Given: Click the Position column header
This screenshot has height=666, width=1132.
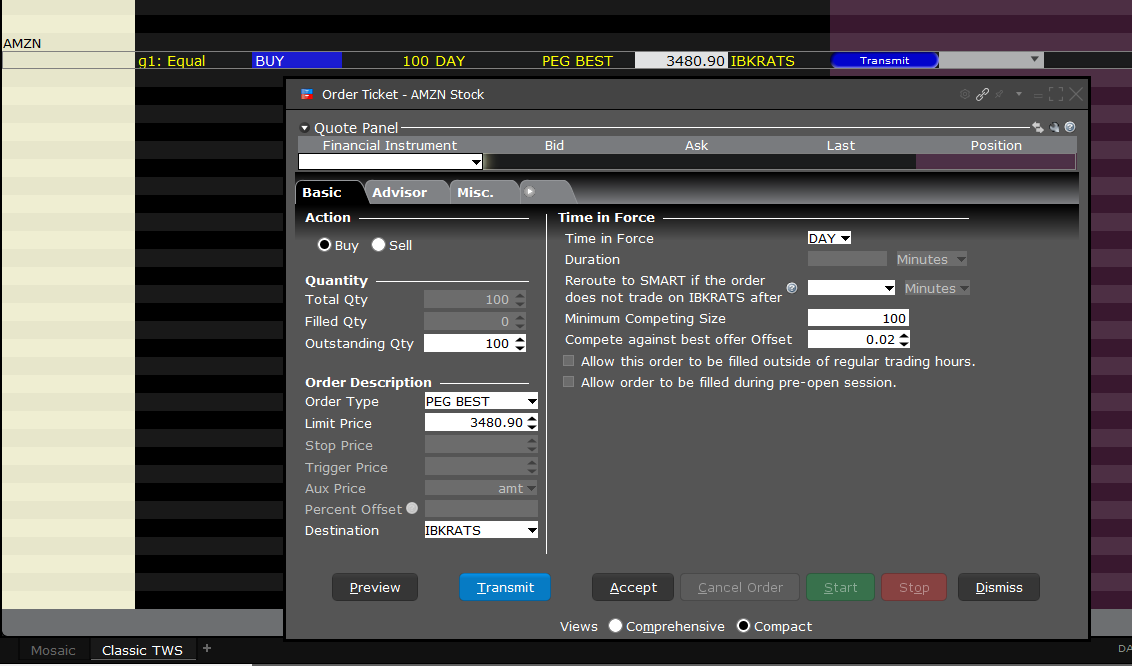Looking at the screenshot, I should (996, 146).
